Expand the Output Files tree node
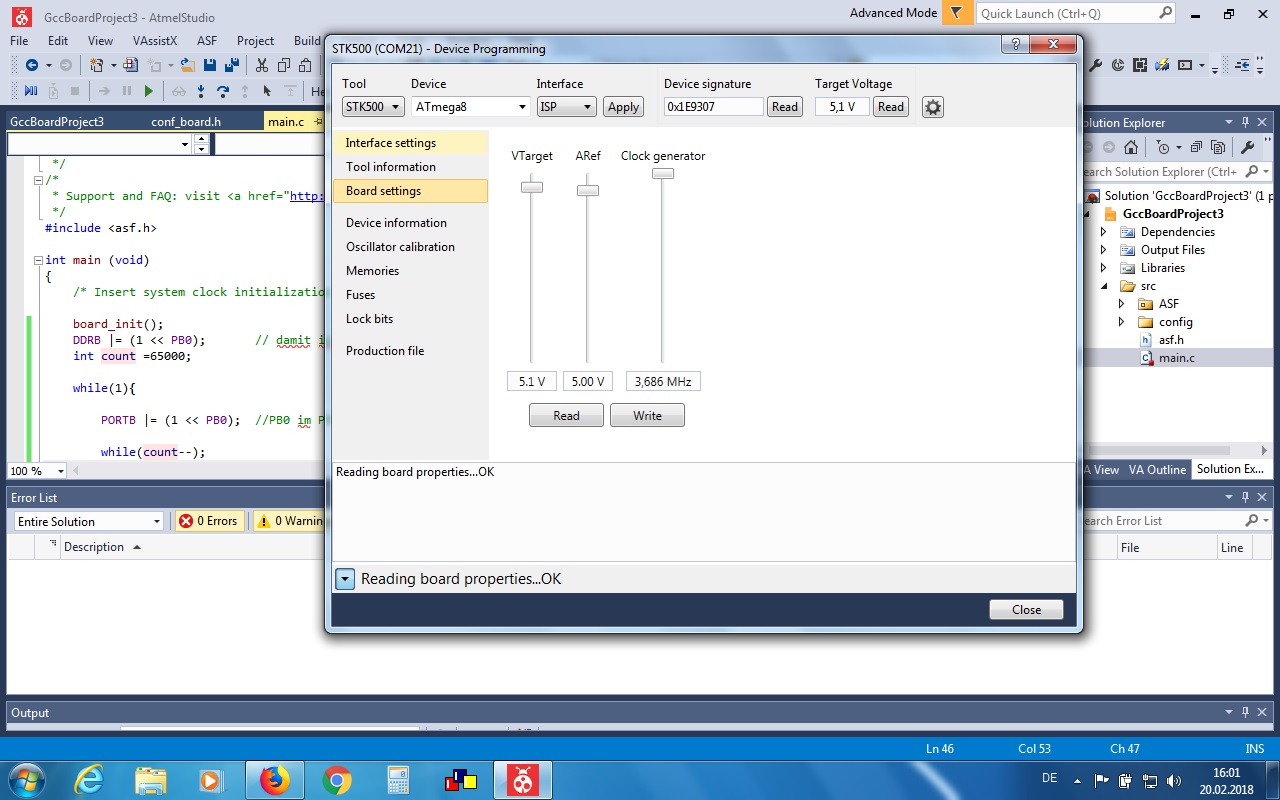Viewport: 1280px width, 800px height. point(1103,250)
